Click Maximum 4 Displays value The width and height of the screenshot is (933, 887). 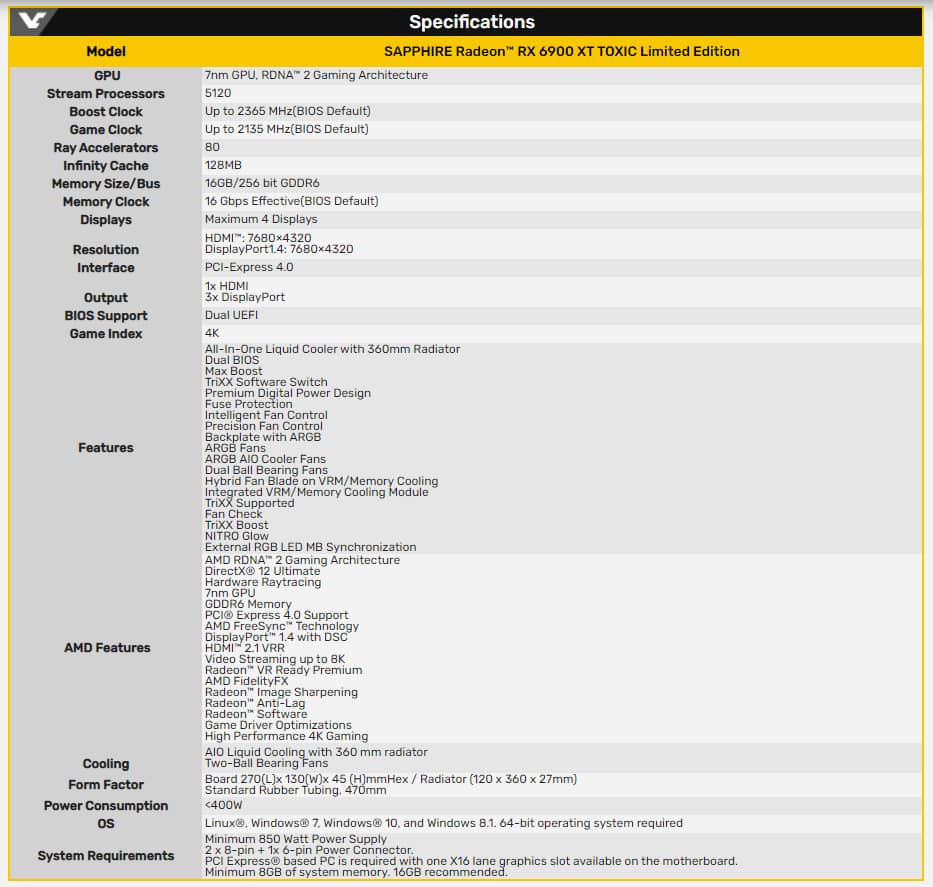261,219
